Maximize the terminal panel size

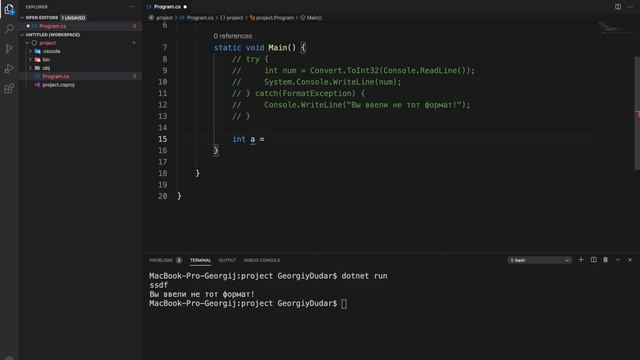click(618, 260)
